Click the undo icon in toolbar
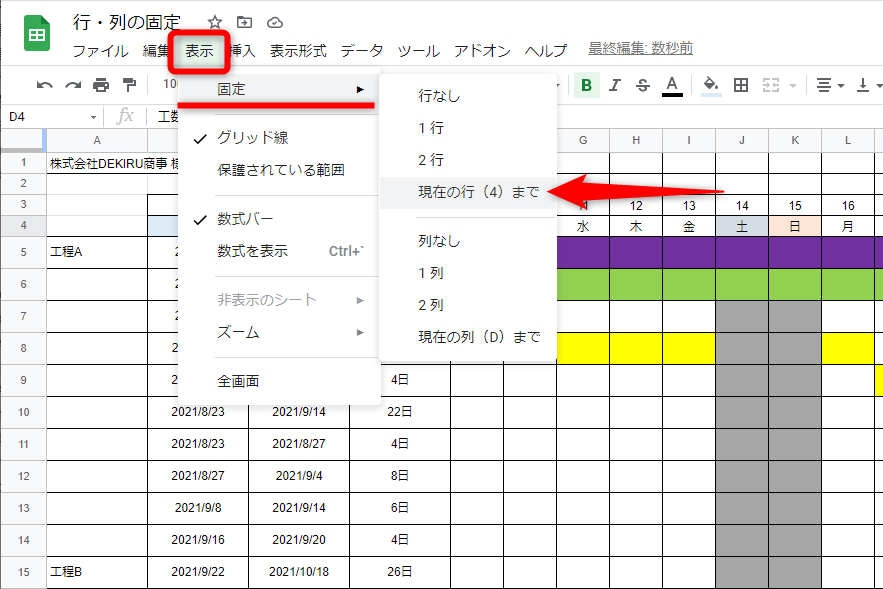883x589 pixels. click(x=44, y=85)
